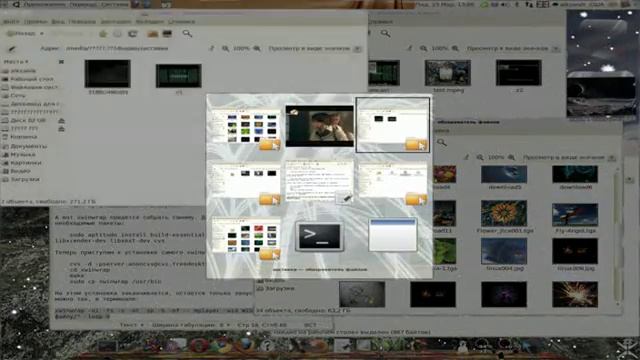Select Flower_jtca001.tga thumbnail in wallpapers window

point(504,213)
